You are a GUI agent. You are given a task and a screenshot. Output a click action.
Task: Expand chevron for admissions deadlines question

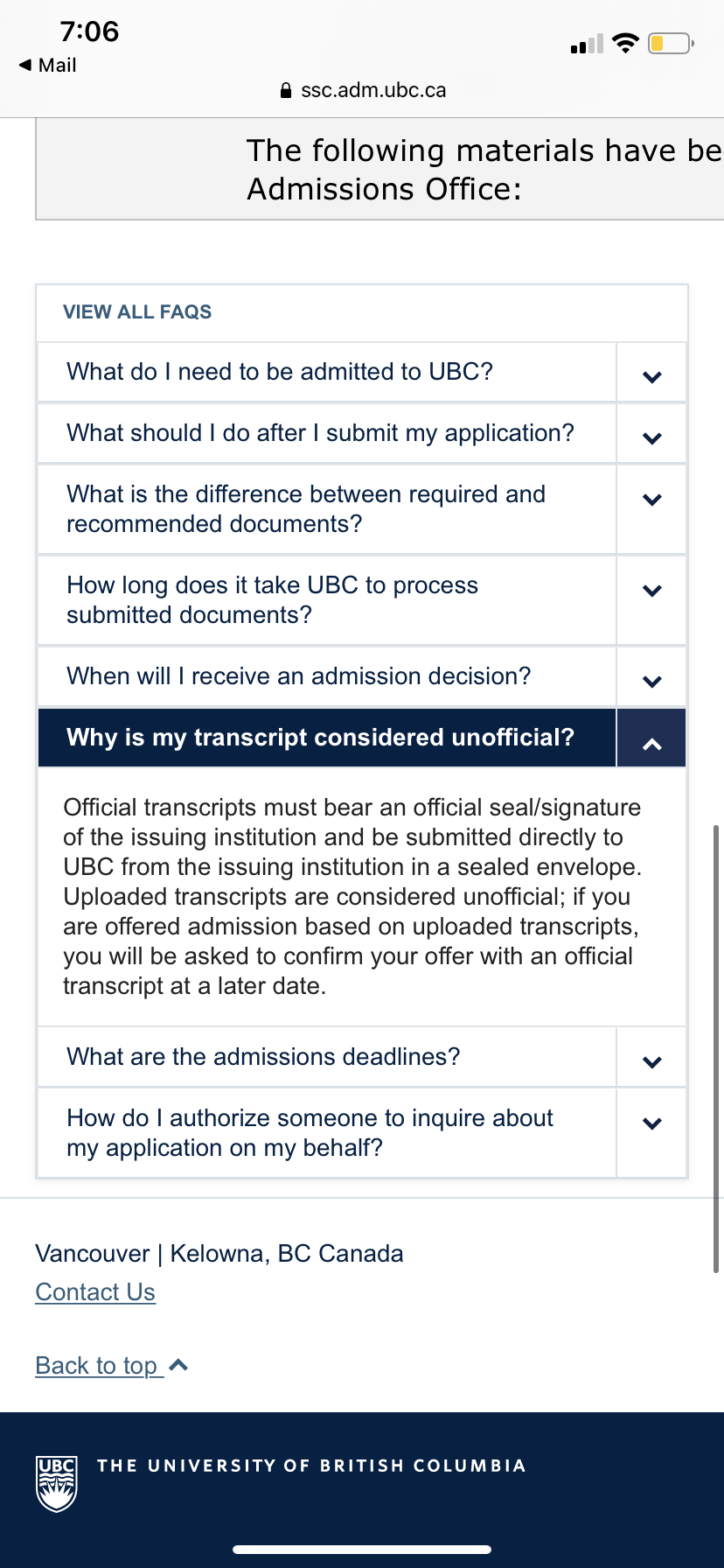651,1058
